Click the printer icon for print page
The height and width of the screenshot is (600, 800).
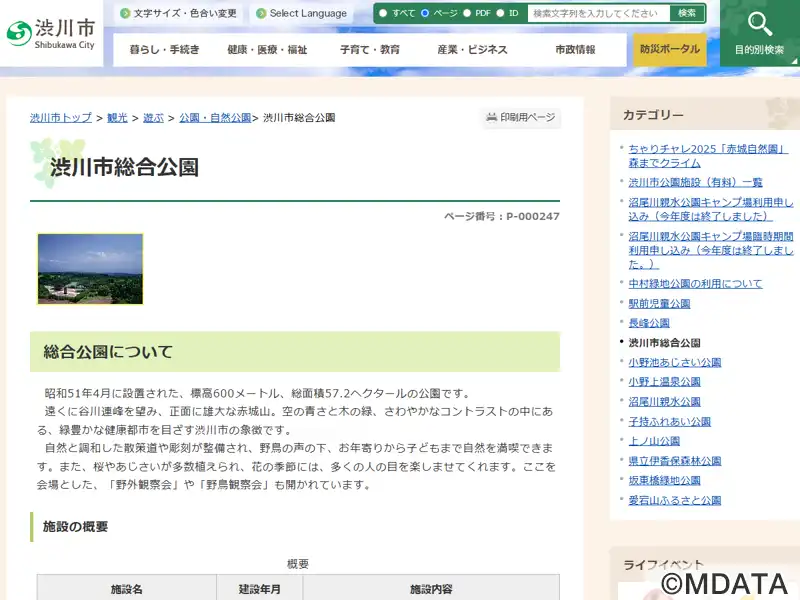coord(491,118)
